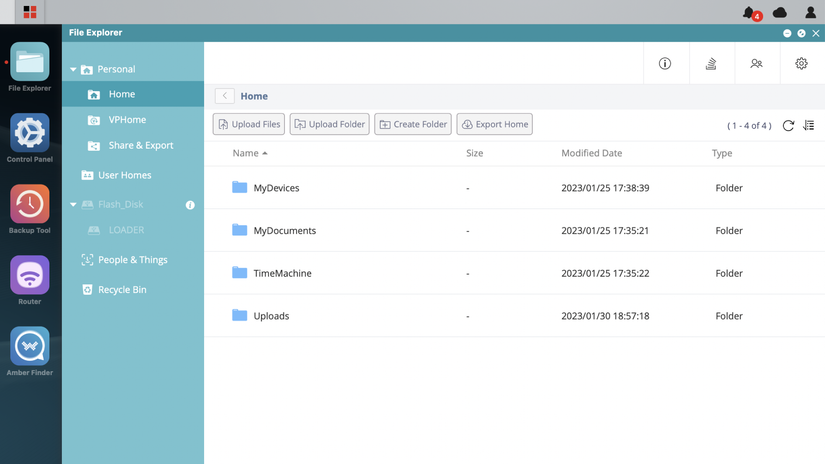825x464 pixels.
Task: Show file information panel icon
Action: tap(665, 63)
